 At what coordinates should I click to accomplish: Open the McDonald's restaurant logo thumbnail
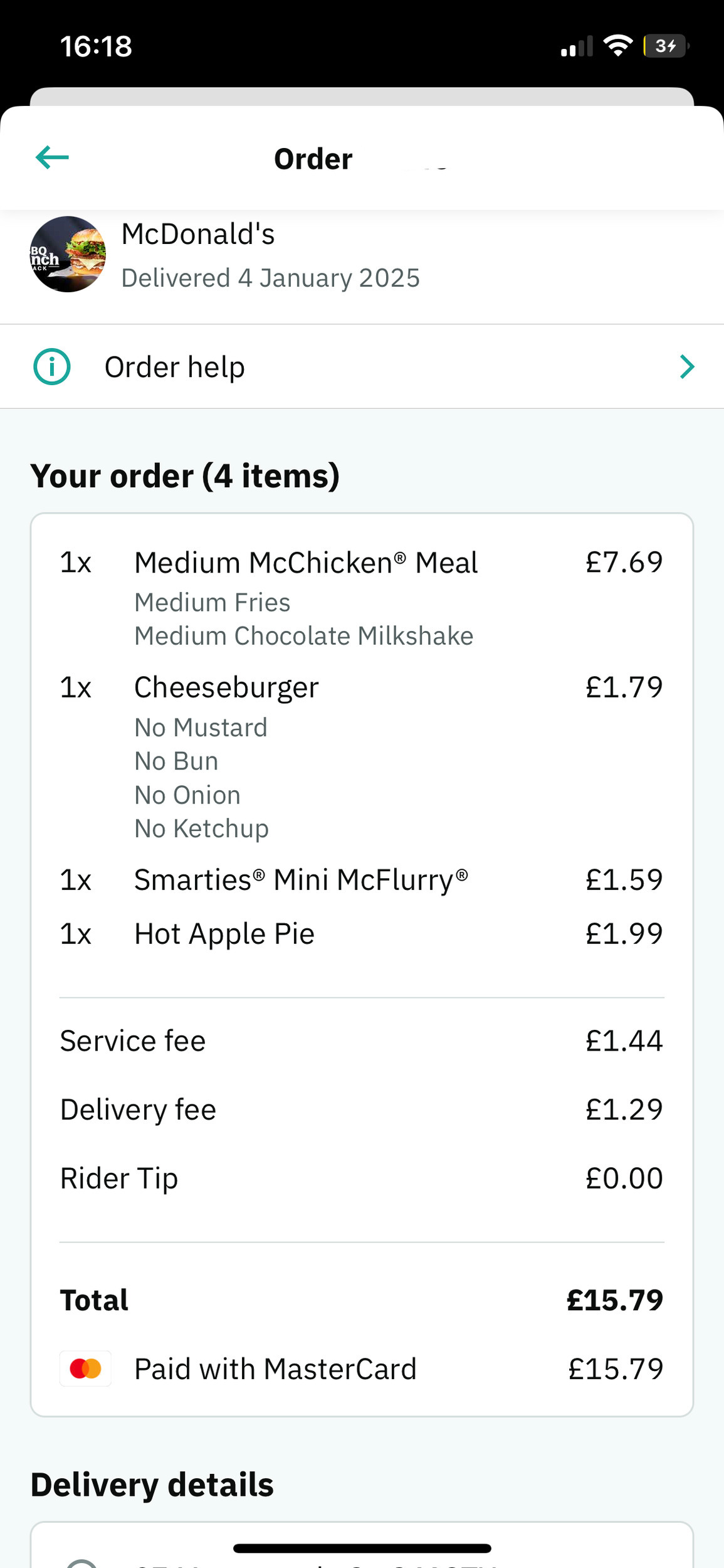click(68, 254)
